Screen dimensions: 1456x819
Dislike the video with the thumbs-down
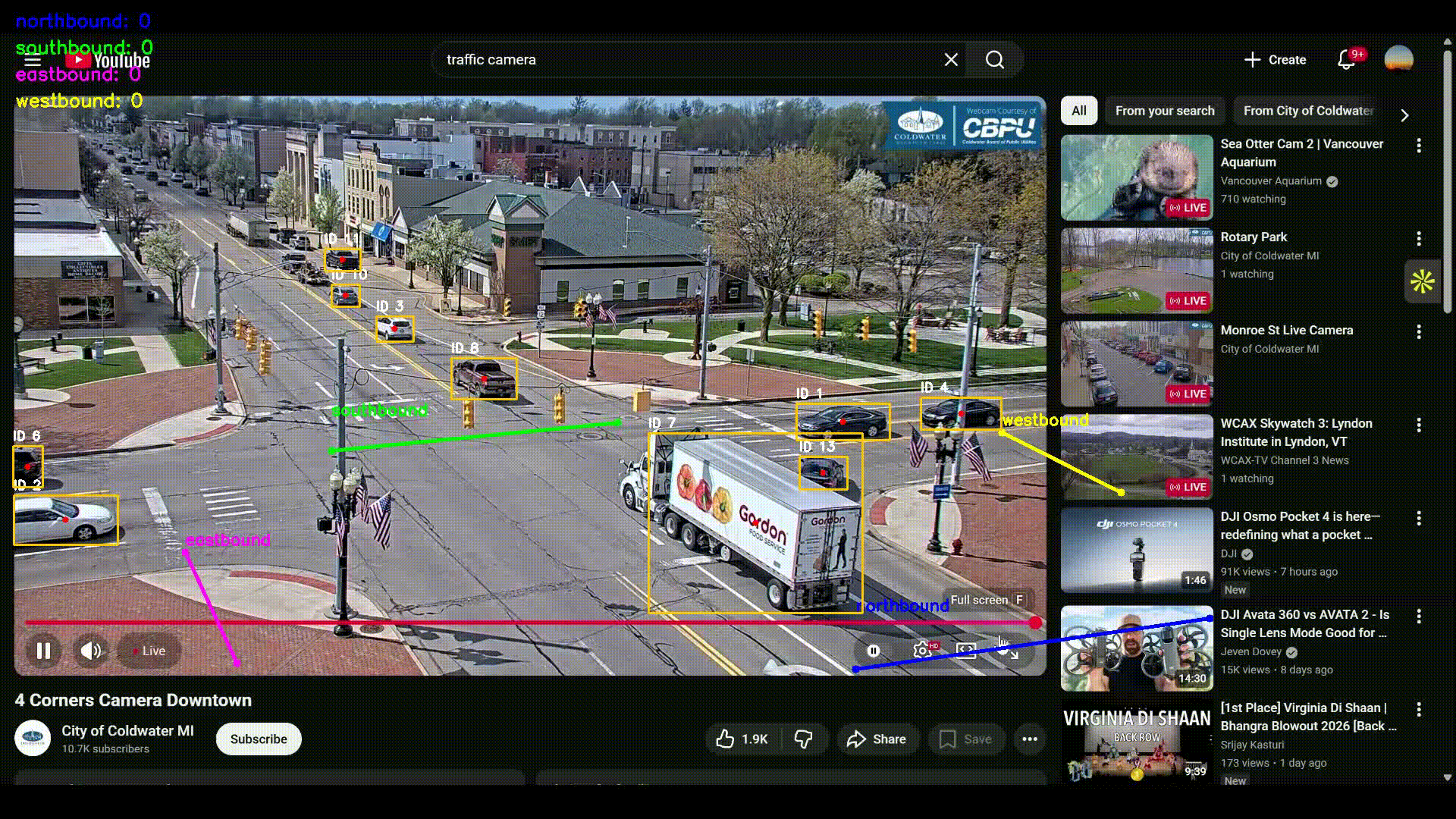(x=803, y=739)
